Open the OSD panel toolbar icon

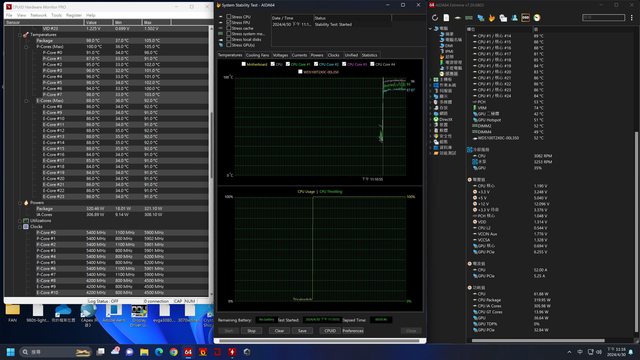click(525, 18)
